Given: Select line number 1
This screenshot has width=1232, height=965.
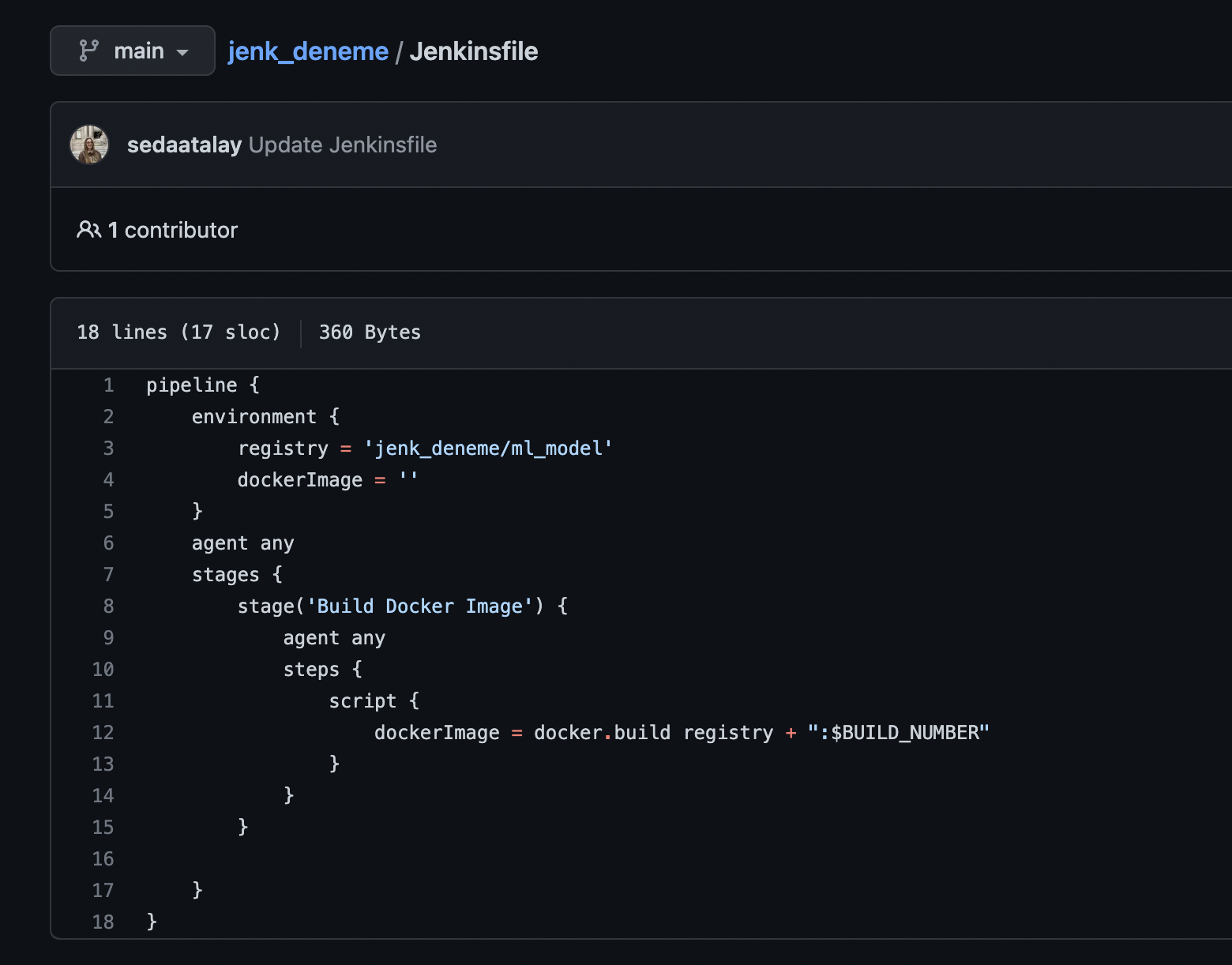Looking at the screenshot, I should [x=108, y=385].
